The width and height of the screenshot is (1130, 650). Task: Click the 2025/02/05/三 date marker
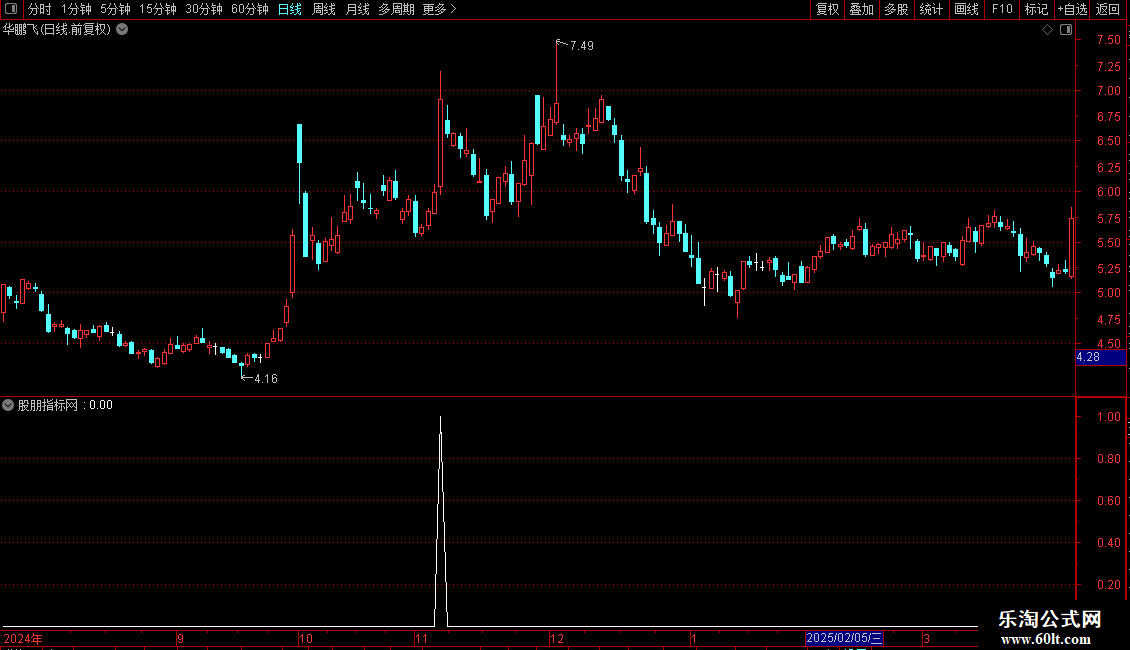point(844,638)
